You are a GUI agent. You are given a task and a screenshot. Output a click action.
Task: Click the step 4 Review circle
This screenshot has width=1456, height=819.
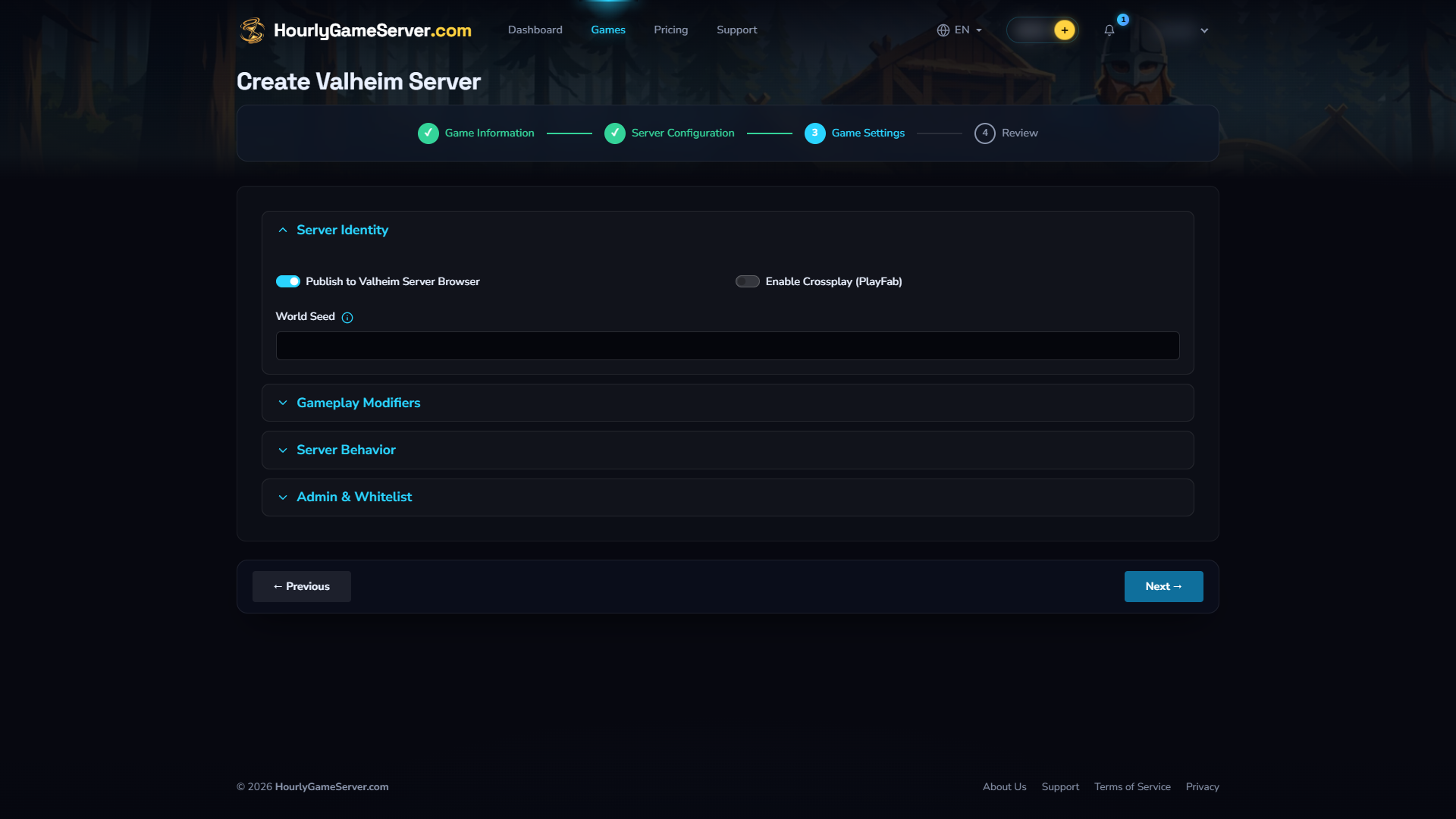coord(985,133)
